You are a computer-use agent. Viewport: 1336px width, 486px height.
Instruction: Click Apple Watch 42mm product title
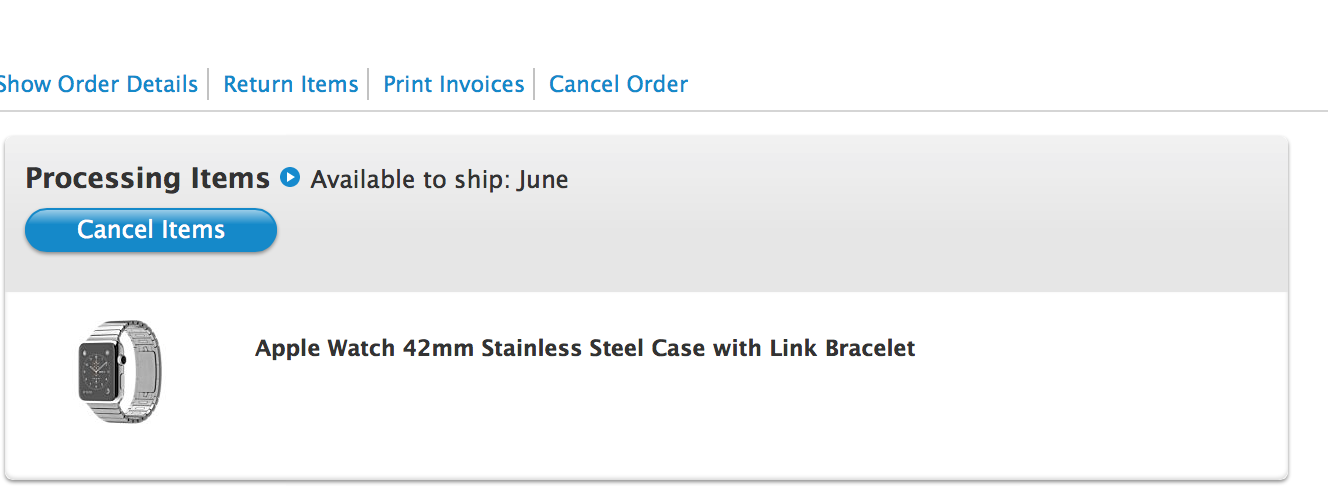pyautogui.click(x=586, y=349)
